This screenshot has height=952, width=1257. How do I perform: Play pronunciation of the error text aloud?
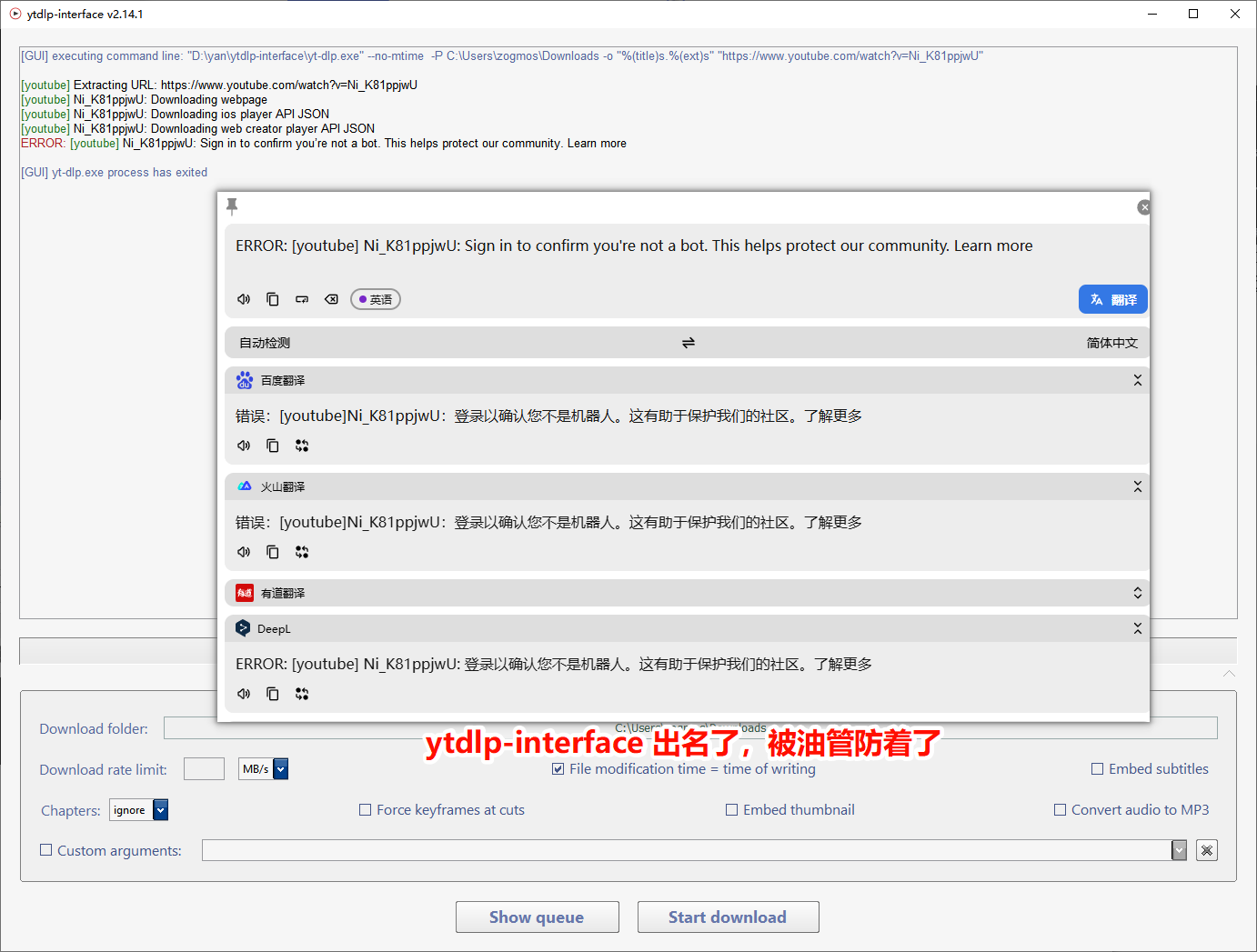point(243,298)
